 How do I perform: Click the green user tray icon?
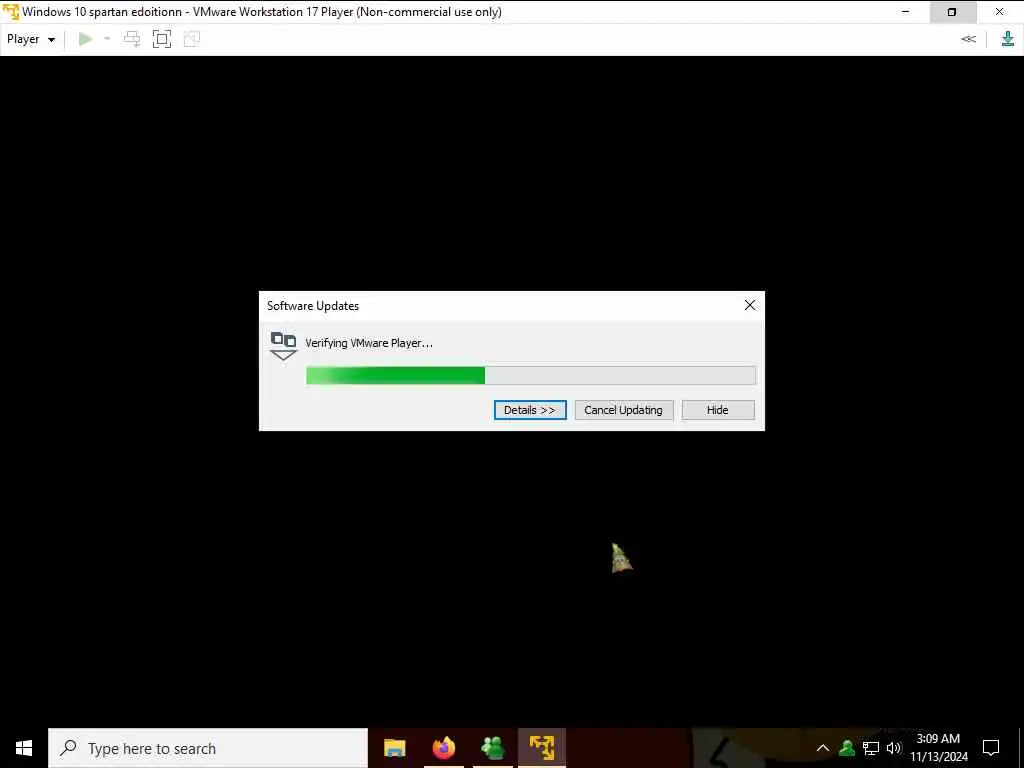pos(847,748)
